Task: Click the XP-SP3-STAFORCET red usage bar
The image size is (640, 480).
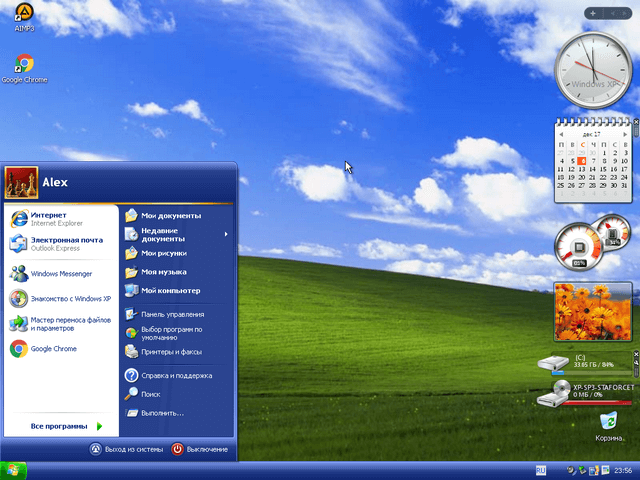Action: [597, 402]
